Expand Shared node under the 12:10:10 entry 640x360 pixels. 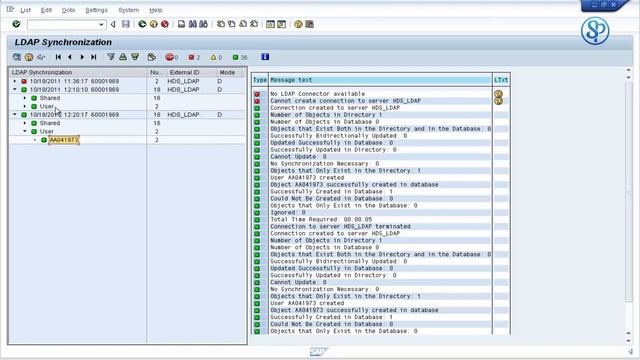[25, 98]
